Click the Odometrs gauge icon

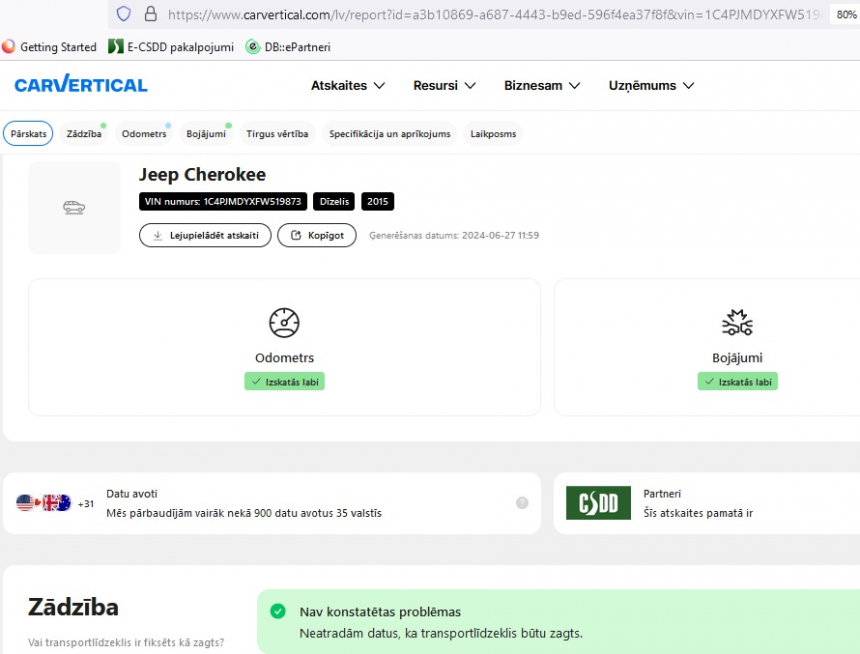284,323
